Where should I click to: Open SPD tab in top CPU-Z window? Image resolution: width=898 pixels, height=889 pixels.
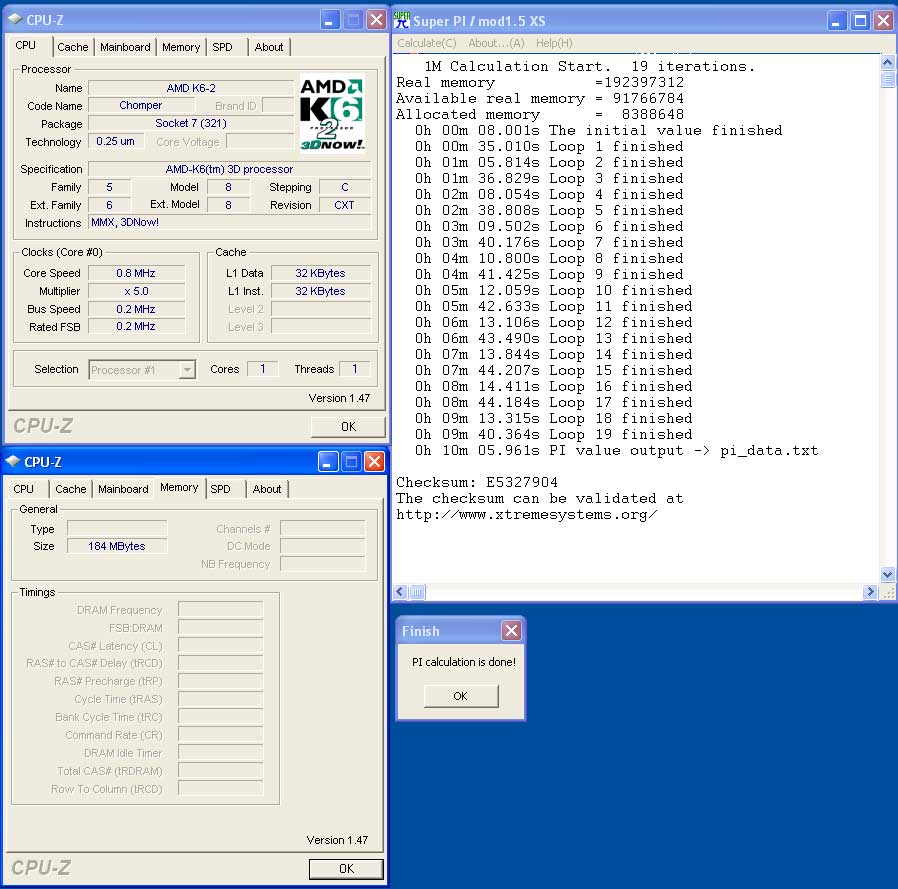(x=222, y=47)
